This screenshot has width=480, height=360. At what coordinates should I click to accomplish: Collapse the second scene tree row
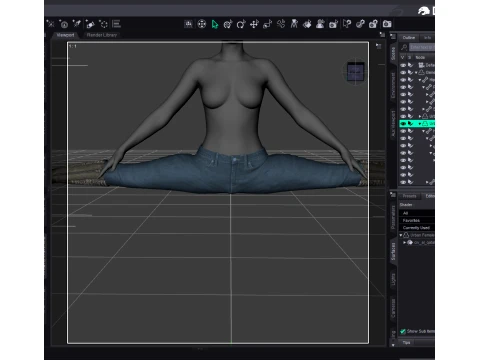click(416, 72)
